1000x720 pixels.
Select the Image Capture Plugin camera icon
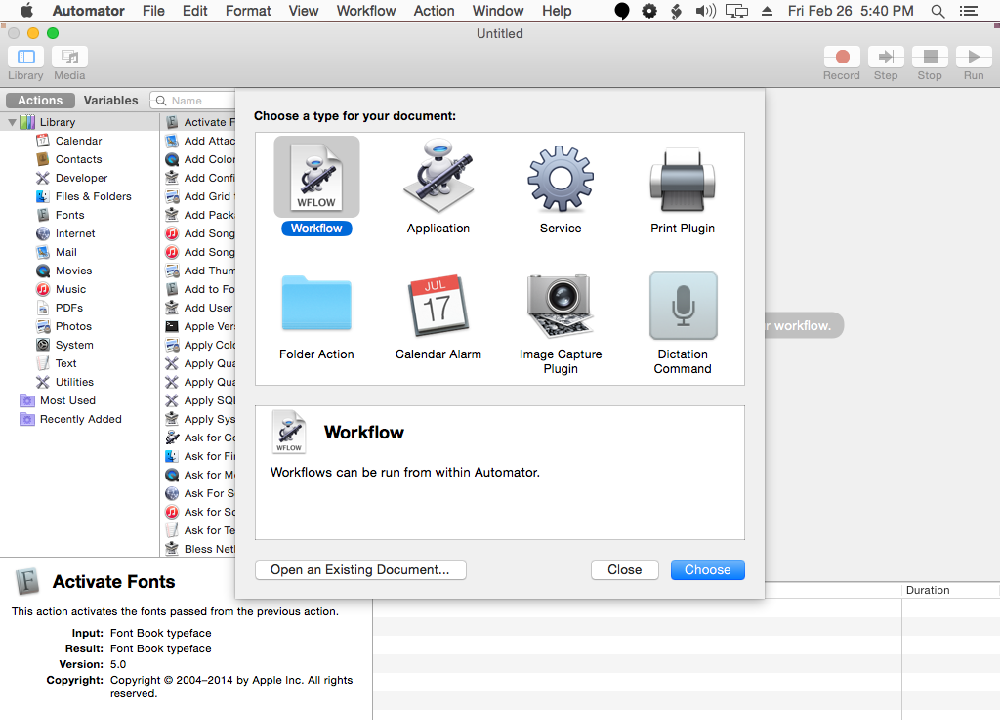pyautogui.click(x=561, y=305)
